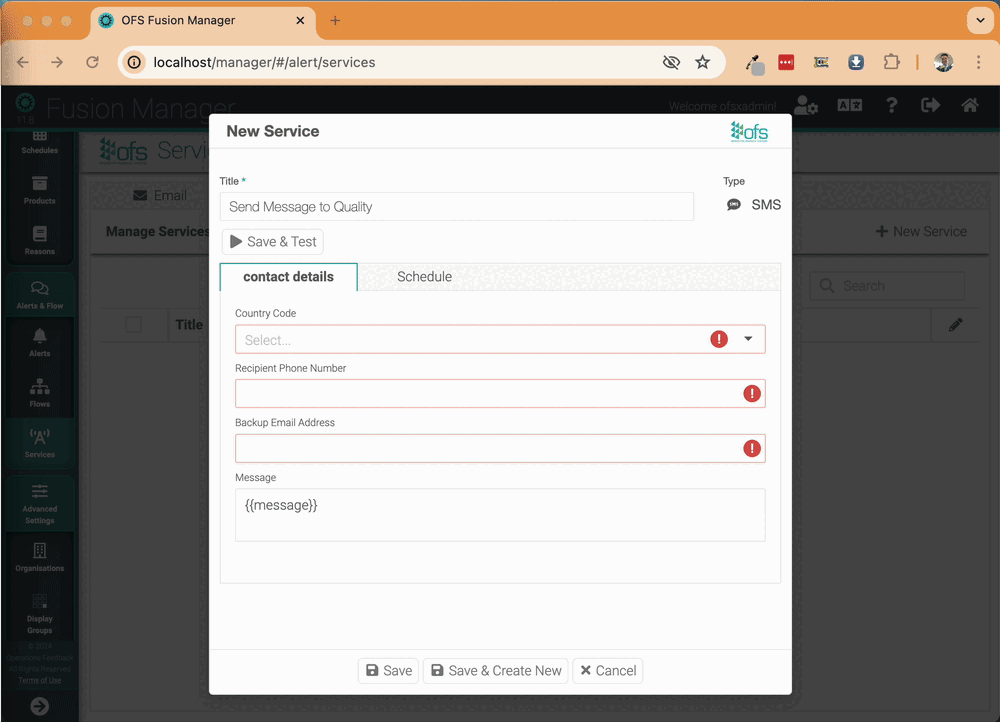Open the Reasons panel
Viewport: 1000px width, 722px height.
coord(39,240)
